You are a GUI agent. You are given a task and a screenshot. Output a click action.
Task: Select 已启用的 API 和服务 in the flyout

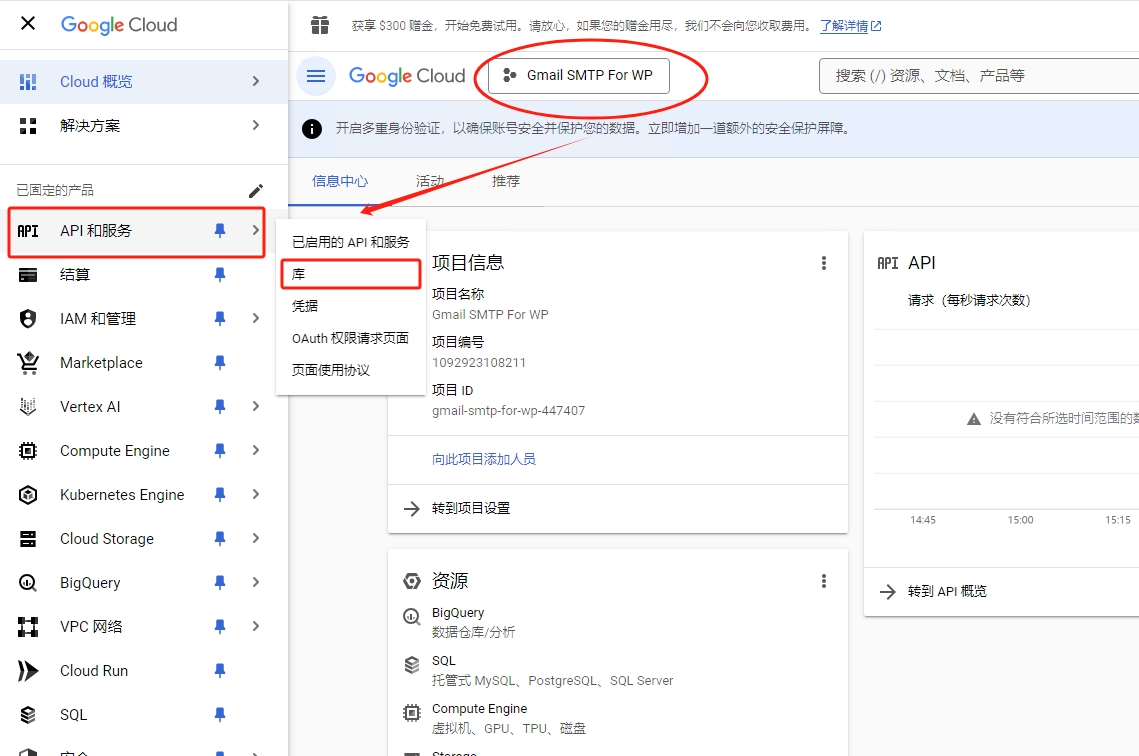[x=351, y=242]
